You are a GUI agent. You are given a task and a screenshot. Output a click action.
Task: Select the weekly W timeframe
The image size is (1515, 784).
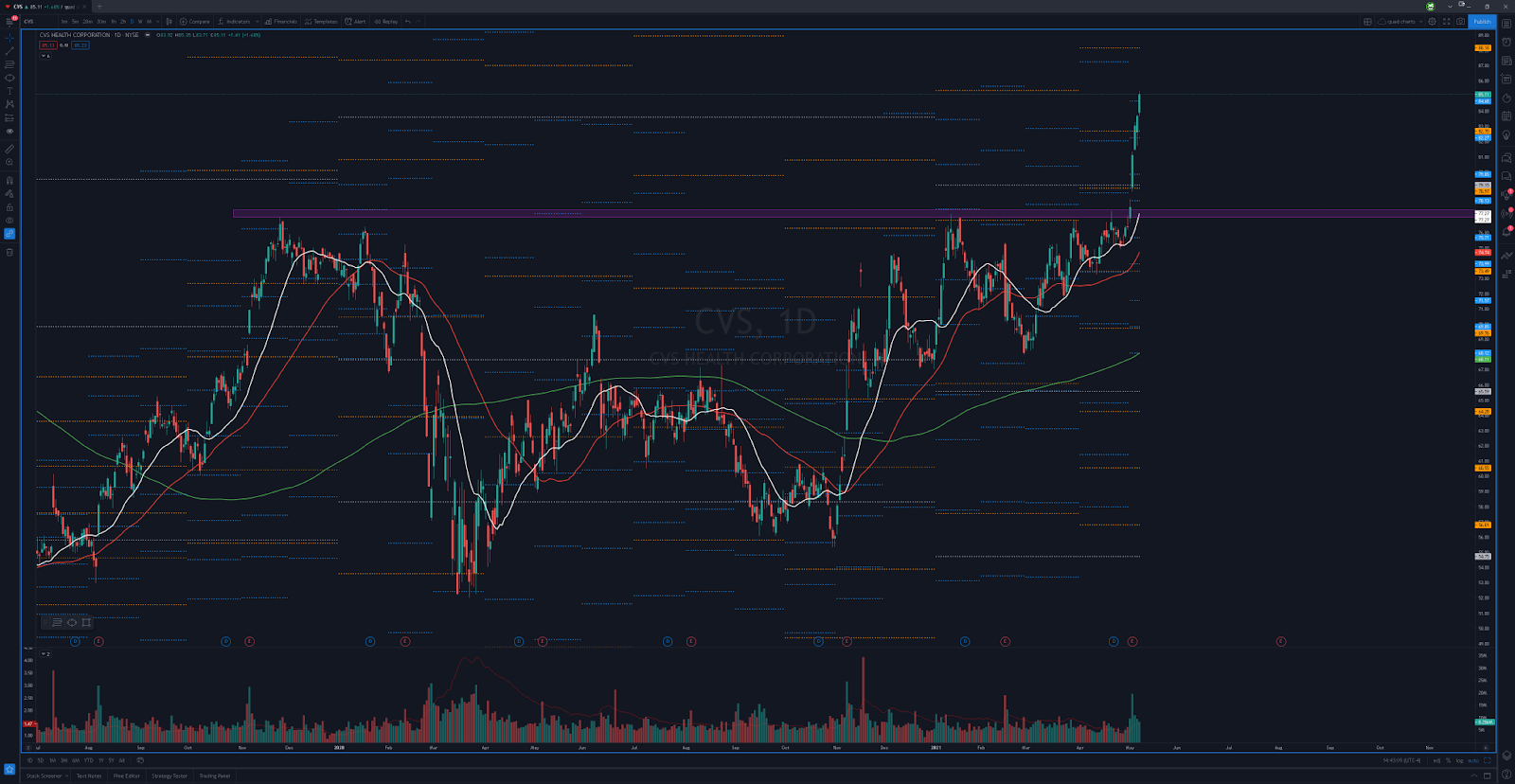pos(140,22)
